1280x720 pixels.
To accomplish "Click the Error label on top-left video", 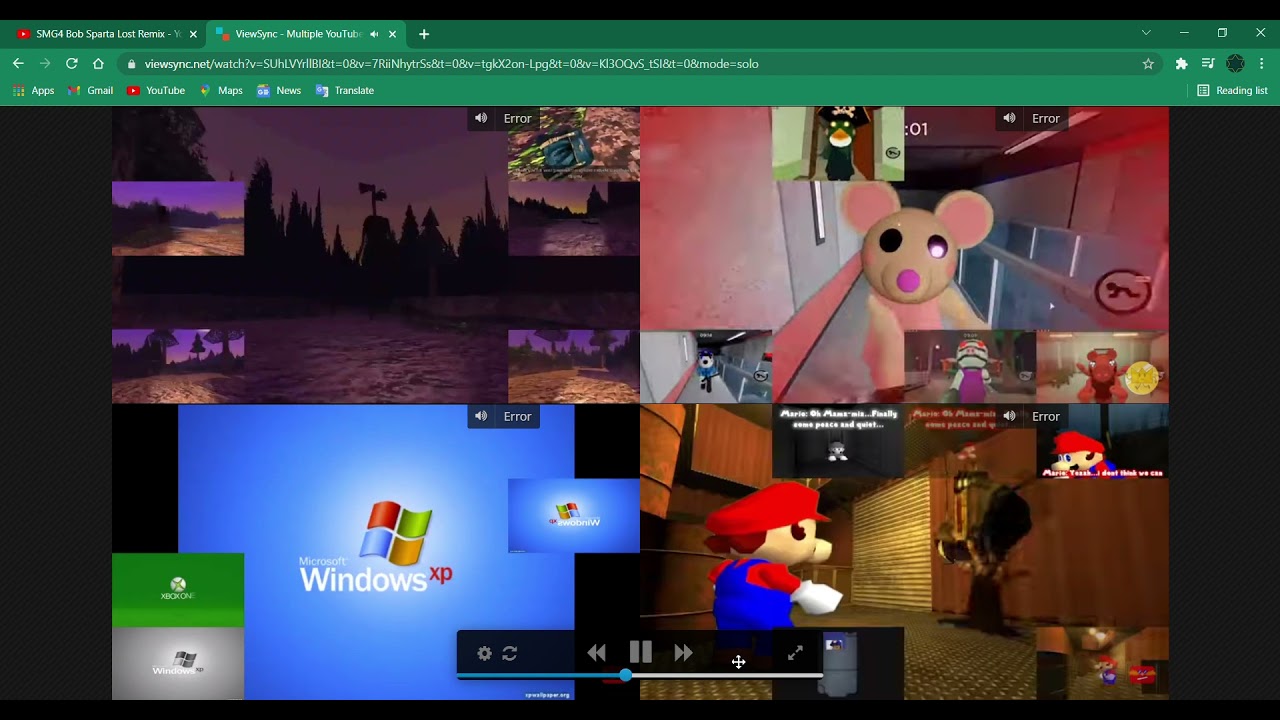I will pos(517,118).
